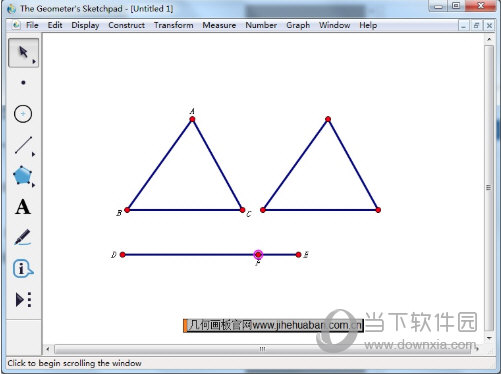Expand the Straightedge tool flyout triangle
The height and width of the screenshot is (374, 501).
(x=33, y=154)
